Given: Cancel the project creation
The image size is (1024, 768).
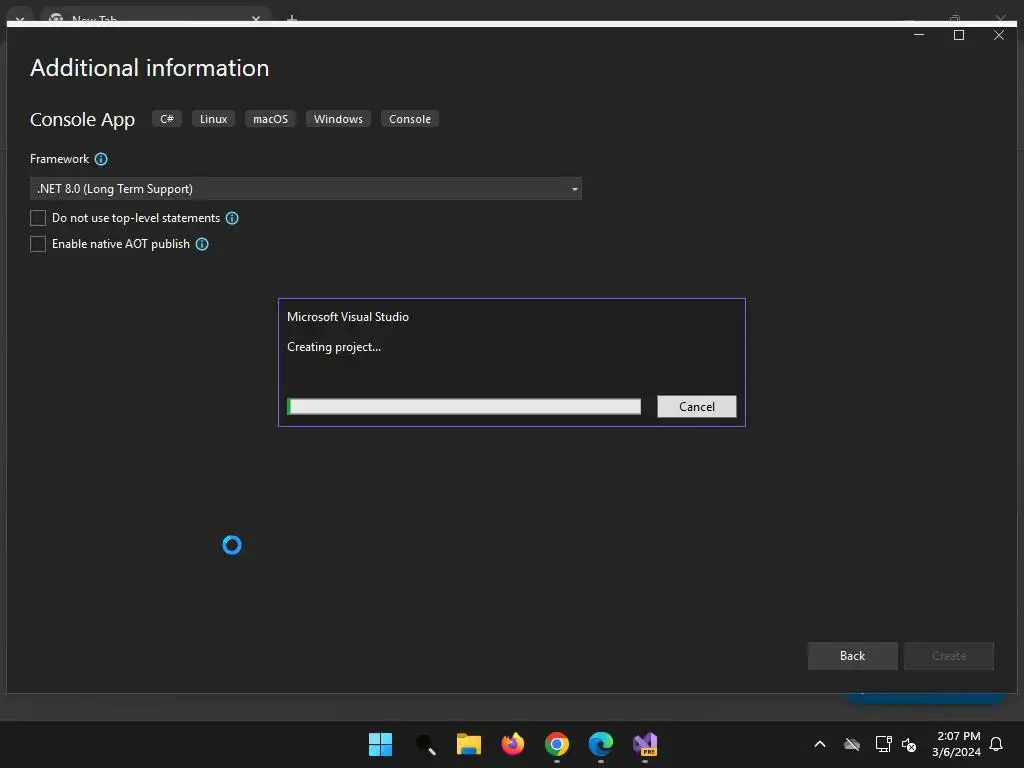Looking at the screenshot, I should pos(697,407).
